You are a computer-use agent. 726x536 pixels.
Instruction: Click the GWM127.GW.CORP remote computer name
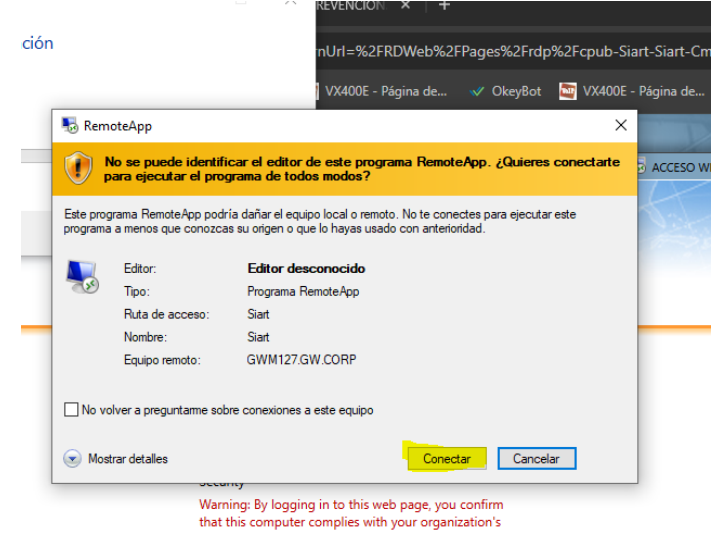coord(296,360)
